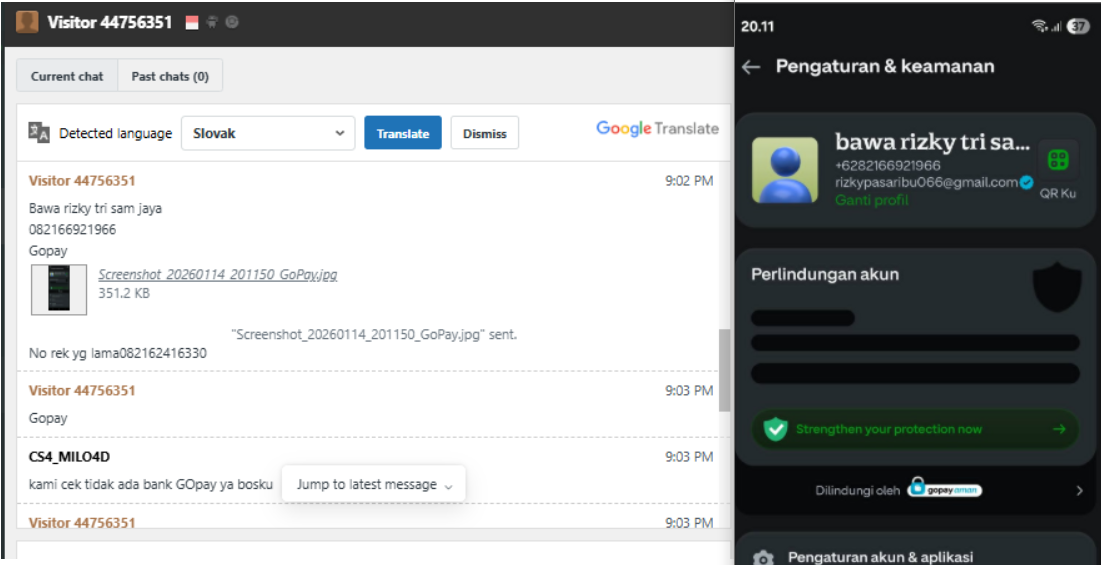Expand the Dilindungi oleh GoPay Aman chevron
The height and width of the screenshot is (565, 1101).
click(x=1080, y=491)
